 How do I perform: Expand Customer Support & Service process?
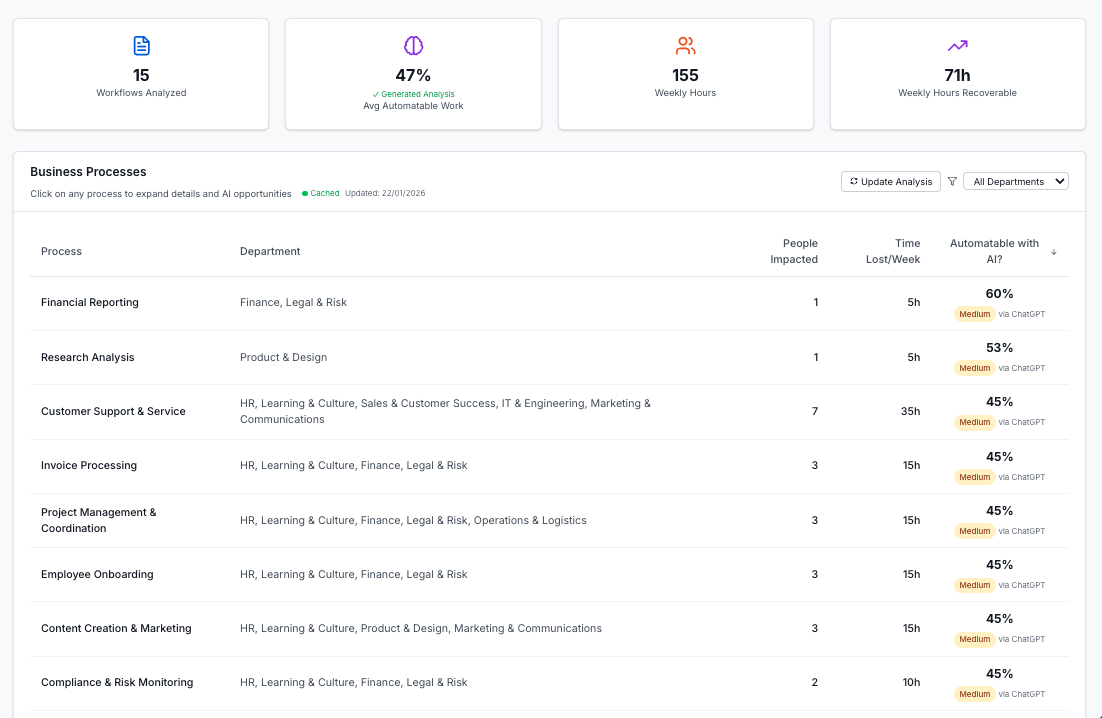coord(550,412)
